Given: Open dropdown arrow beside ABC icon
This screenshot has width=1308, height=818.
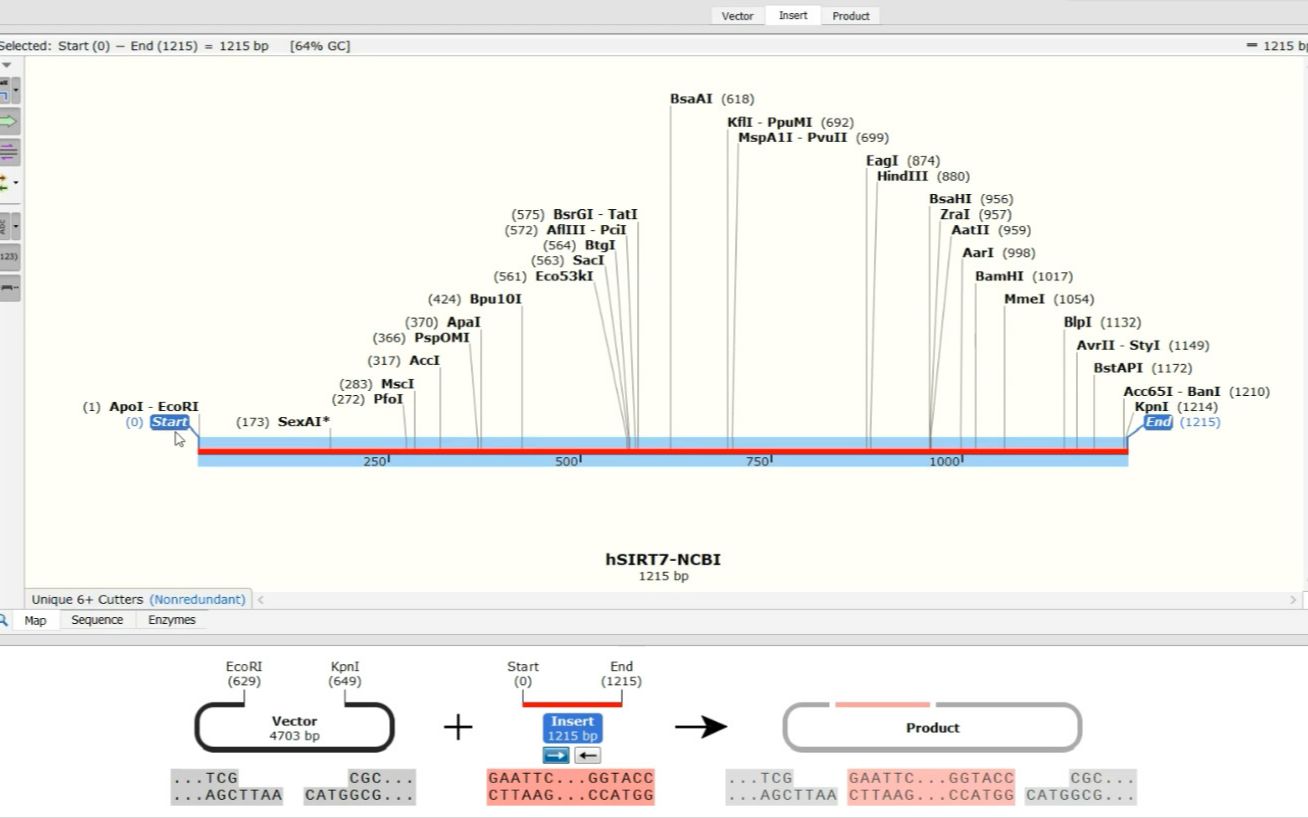Looking at the screenshot, I should (15, 226).
